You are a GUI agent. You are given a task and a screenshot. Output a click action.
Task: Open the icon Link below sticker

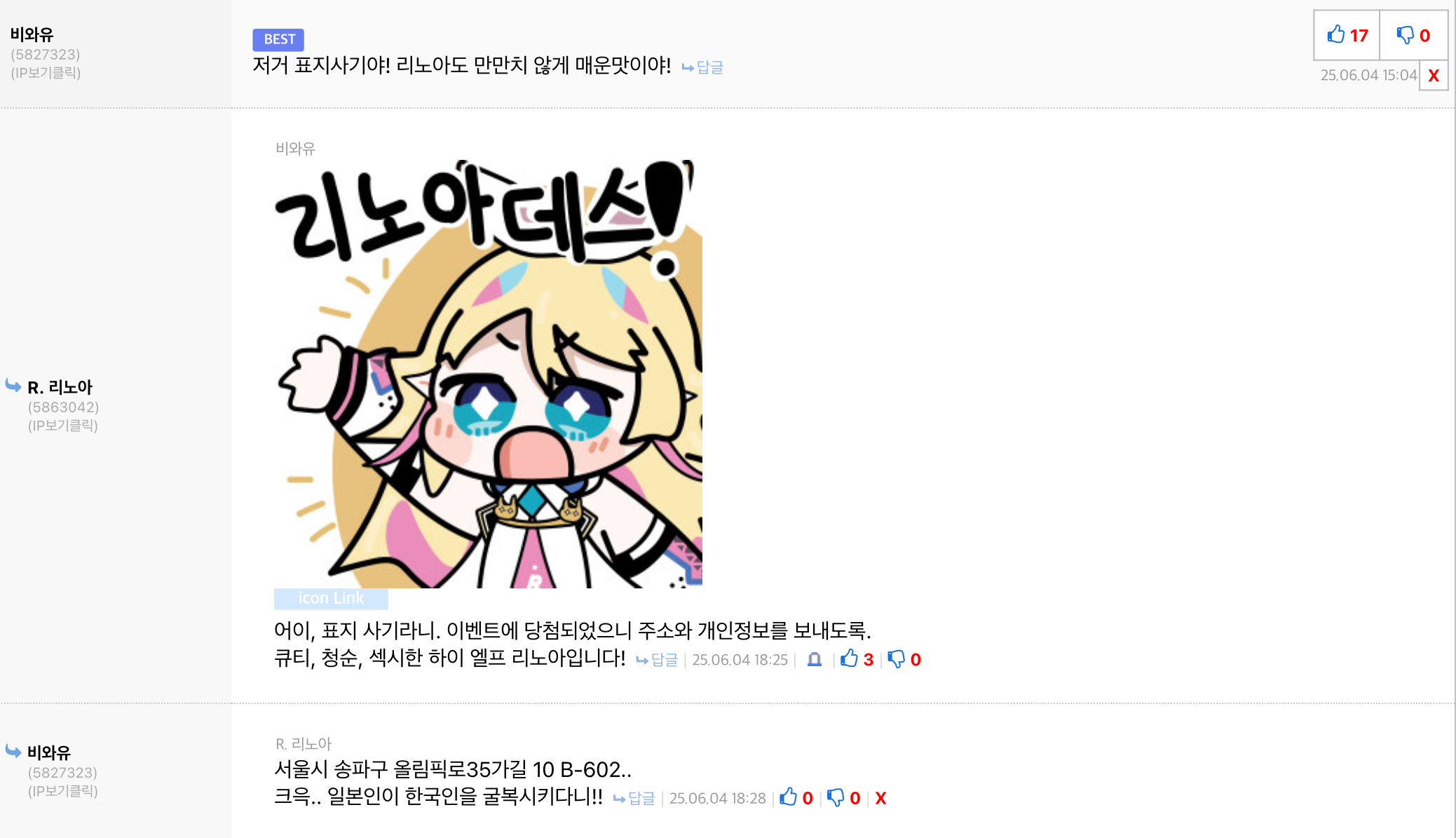331,598
